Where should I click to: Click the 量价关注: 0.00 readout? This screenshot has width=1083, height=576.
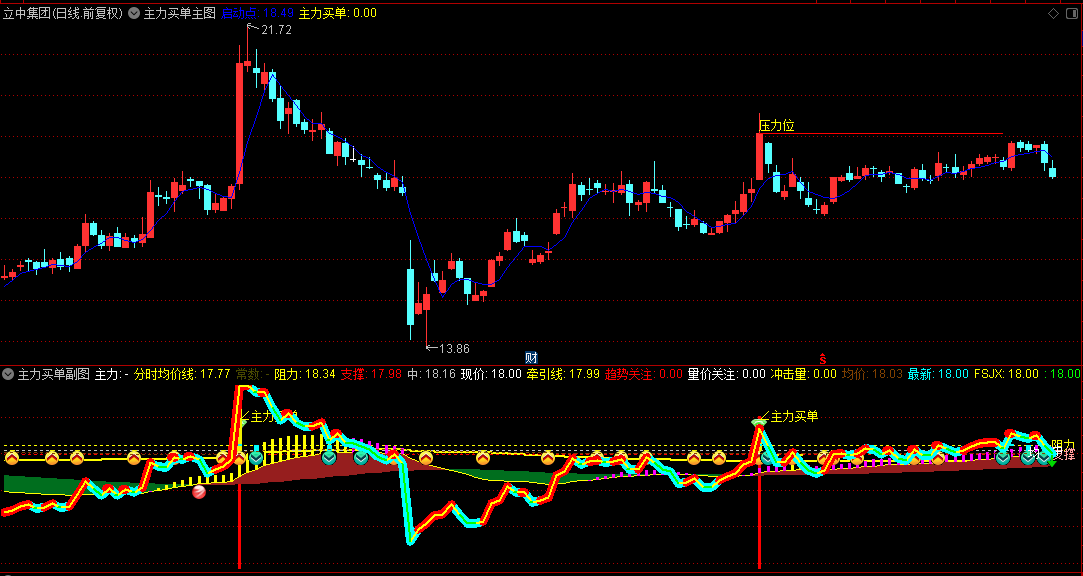pos(727,374)
